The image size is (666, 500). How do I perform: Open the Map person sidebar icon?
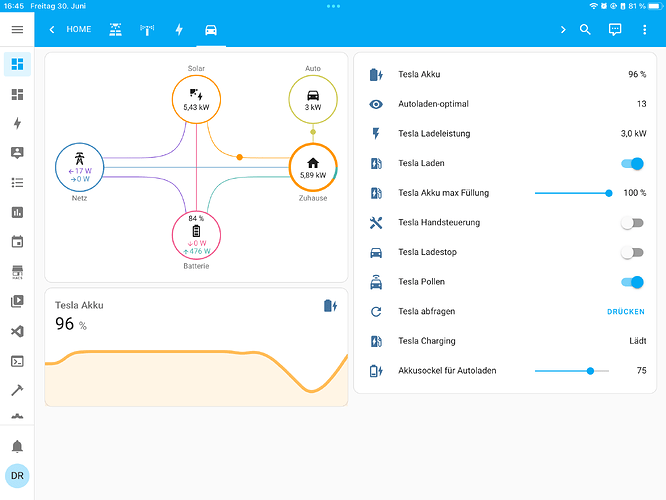pyautogui.click(x=17, y=153)
